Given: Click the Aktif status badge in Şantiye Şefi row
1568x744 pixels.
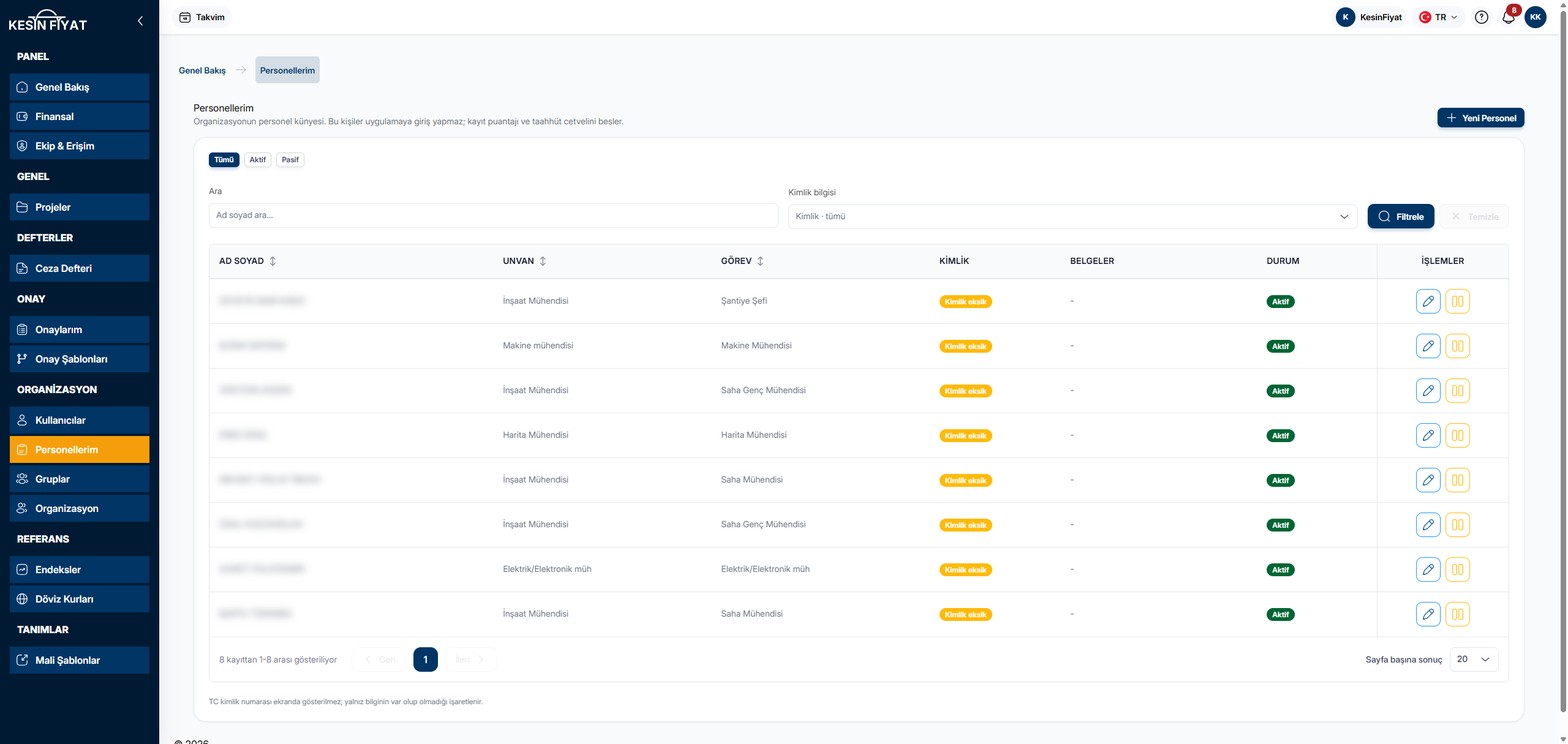Looking at the screenshot, I should [1280, 301].
